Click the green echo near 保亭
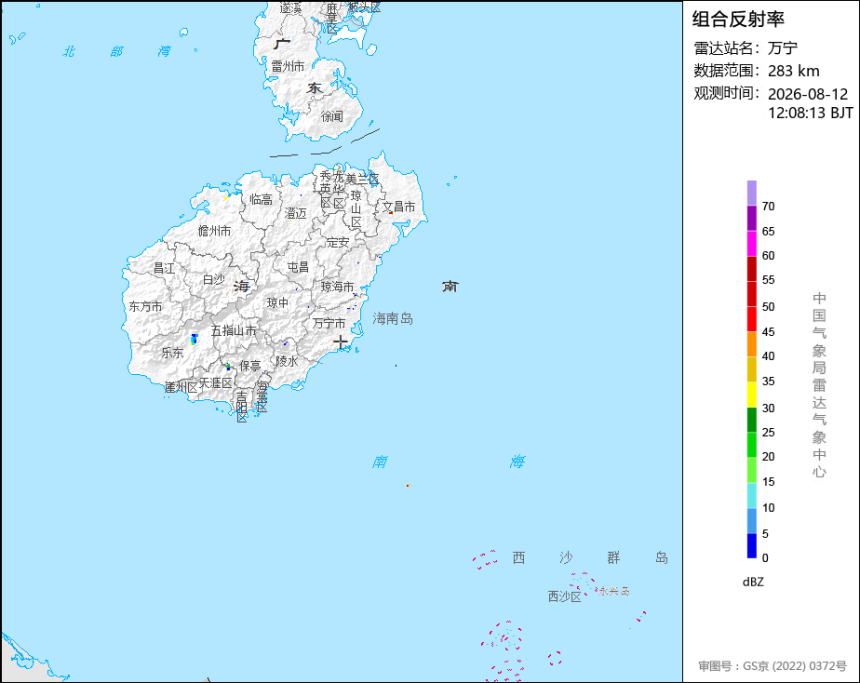This screenshot has width=860, height=683. tap(228, 366)
